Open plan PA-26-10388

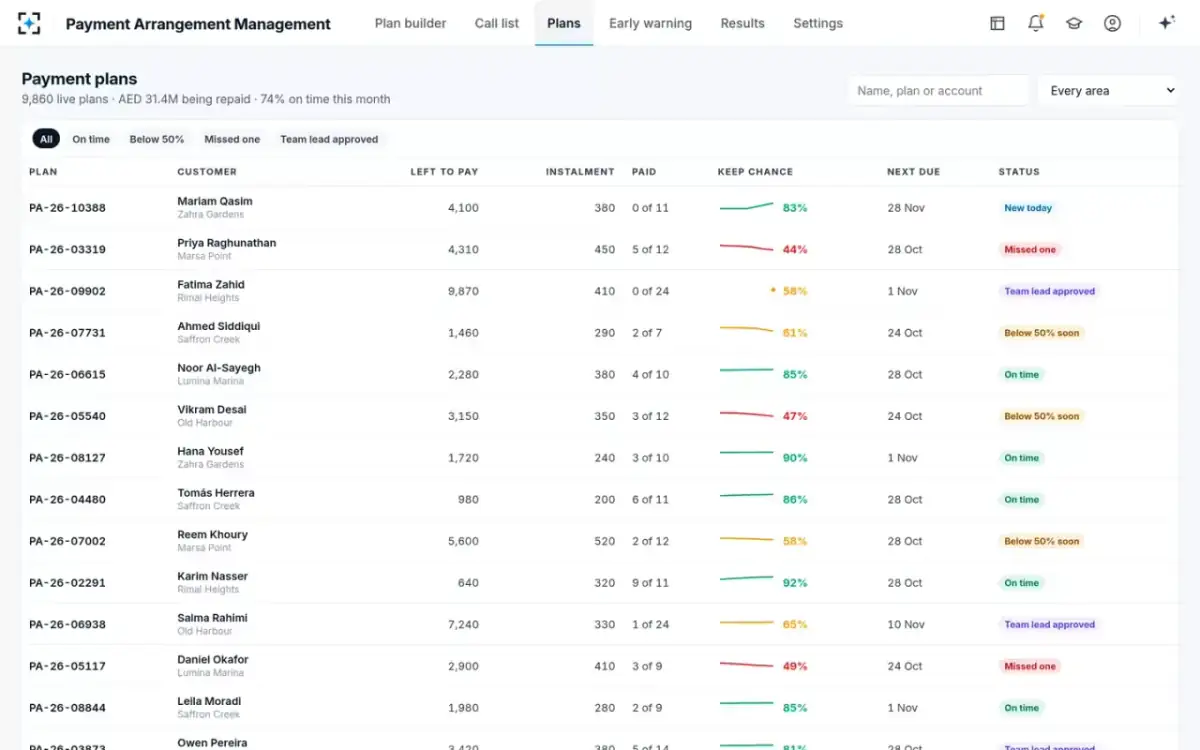67,208
